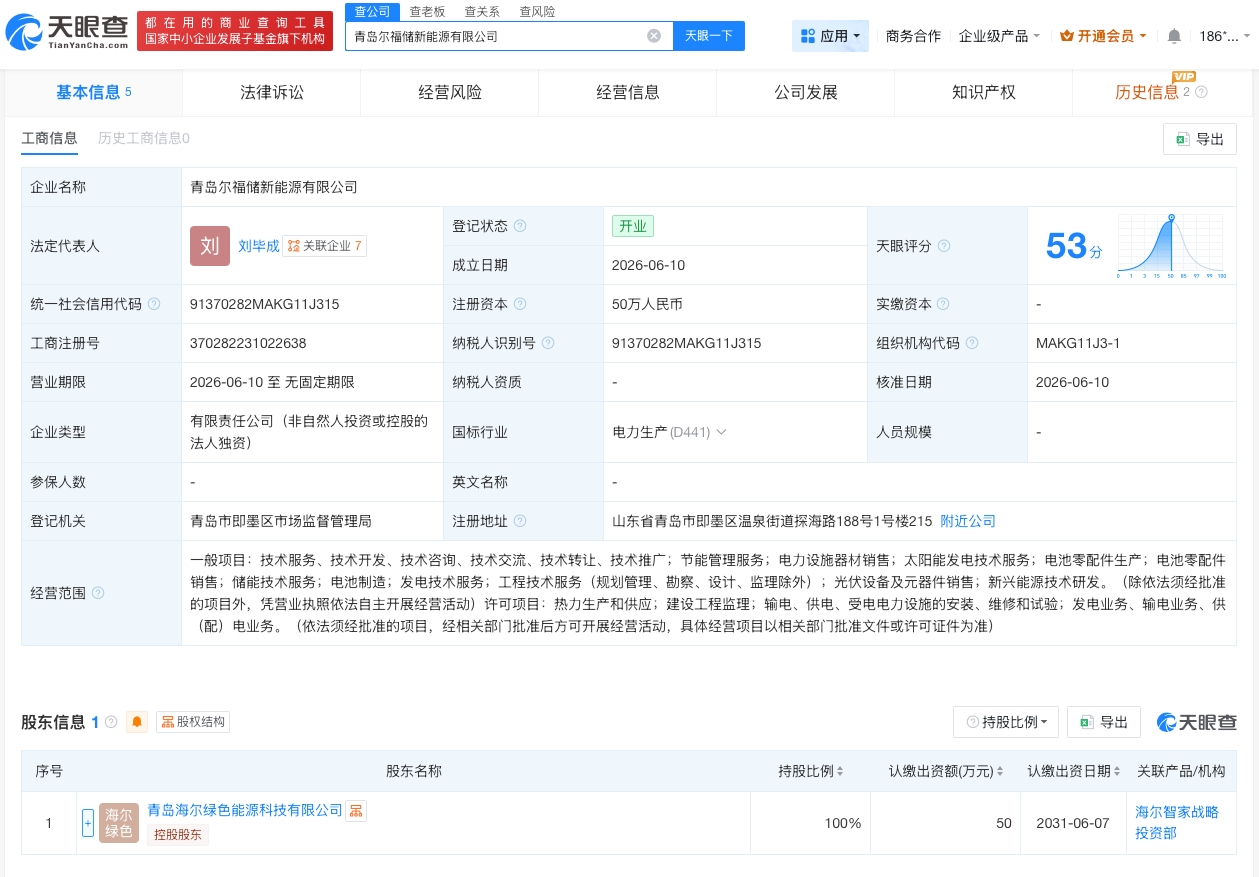Open 经营信息 tab
This screenshot has height=877, width=1259.
628,92
